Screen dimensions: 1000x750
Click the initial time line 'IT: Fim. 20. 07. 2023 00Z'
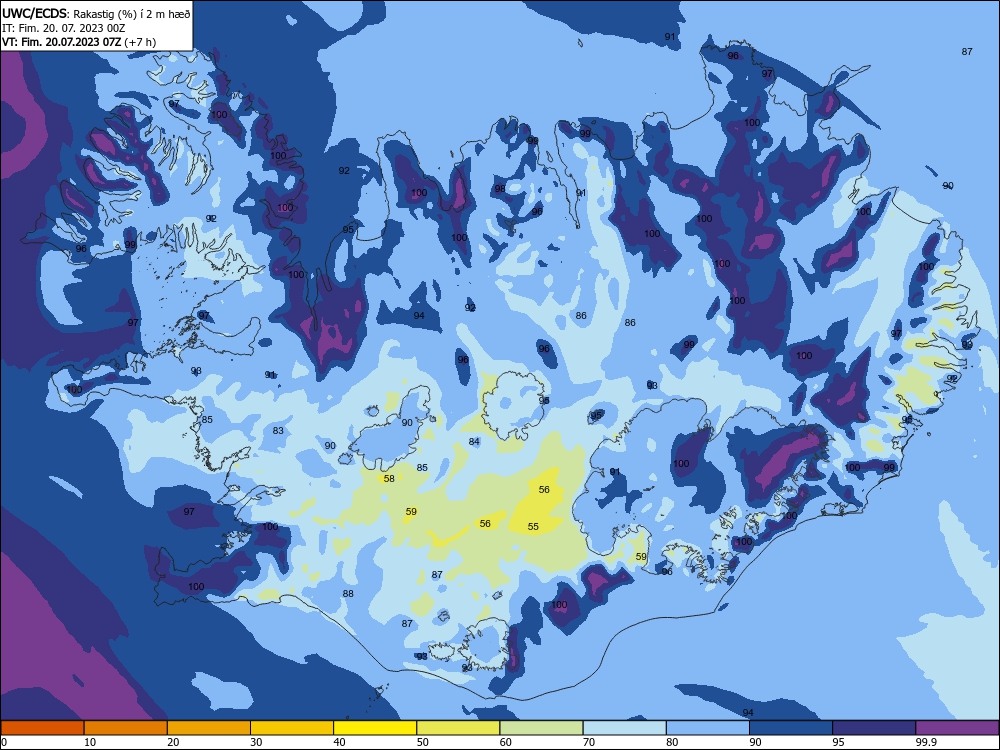coord(64,28)
